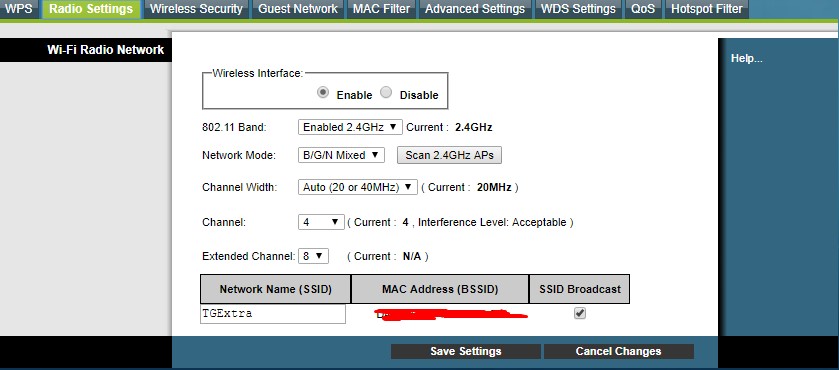The image size is (839, 370).
Task: Select the Enable wireless interface radio button
Action: [x=323, y=92]
